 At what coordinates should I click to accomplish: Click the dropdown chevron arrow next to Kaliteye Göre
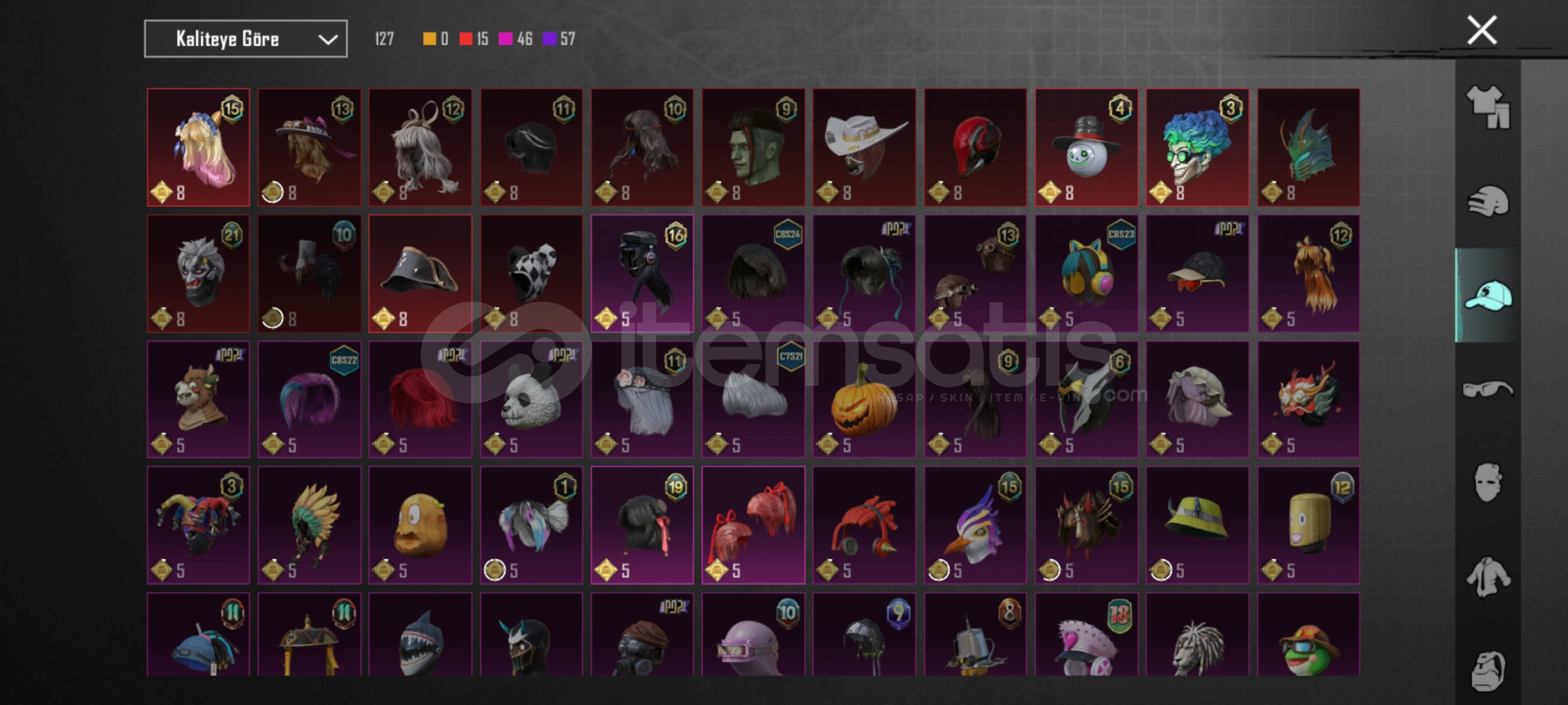pos(328,40)
